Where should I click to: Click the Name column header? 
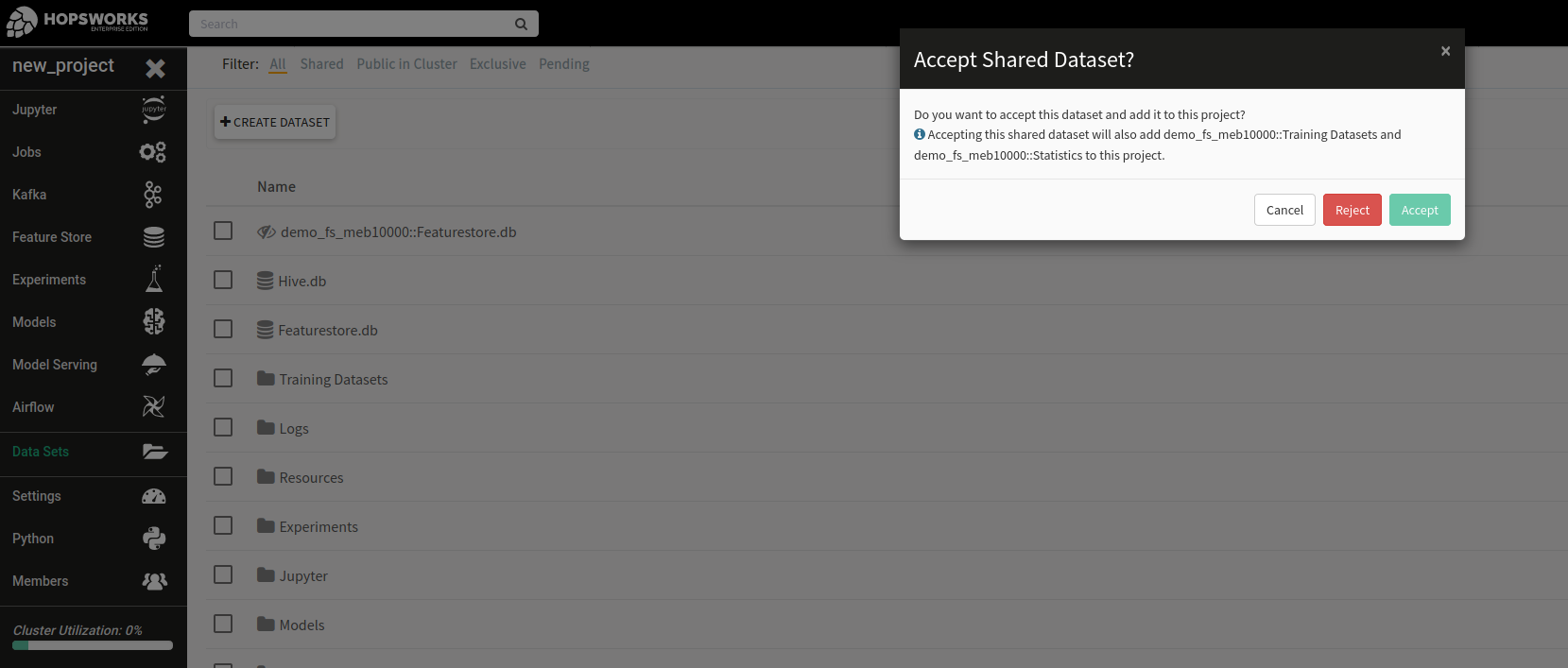pyautogui.click(x=276, y=186)
